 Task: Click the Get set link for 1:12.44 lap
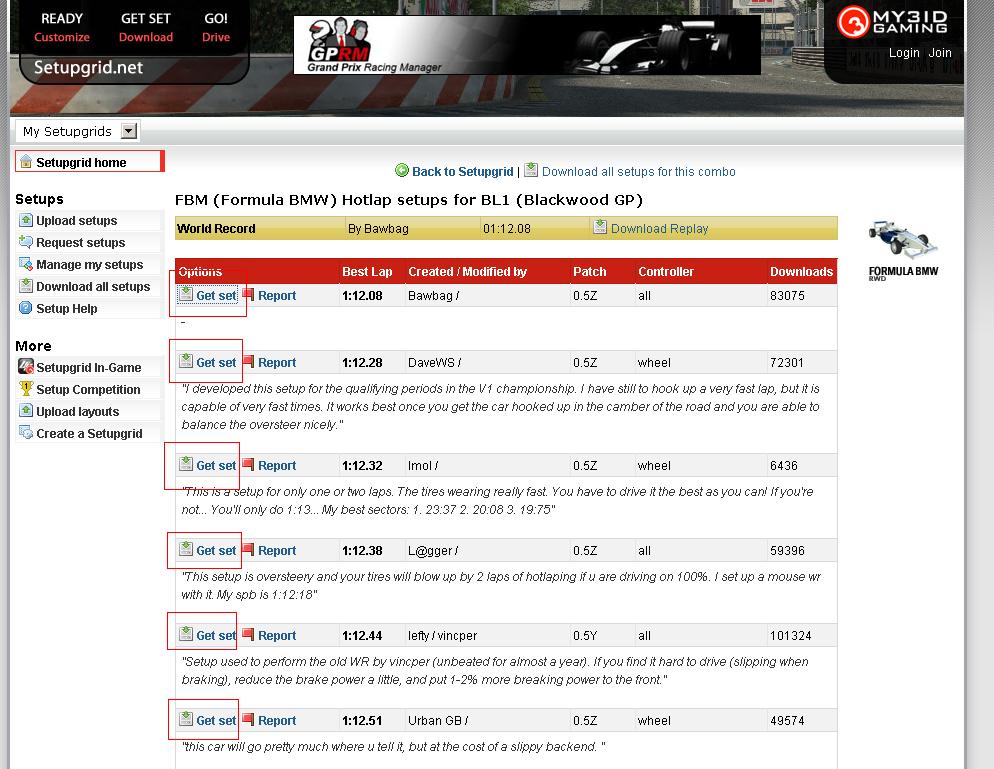(216, 635)
